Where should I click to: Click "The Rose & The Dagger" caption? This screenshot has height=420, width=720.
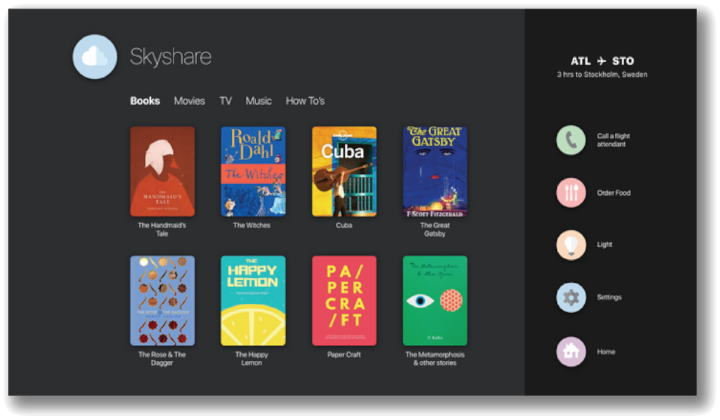162,358
